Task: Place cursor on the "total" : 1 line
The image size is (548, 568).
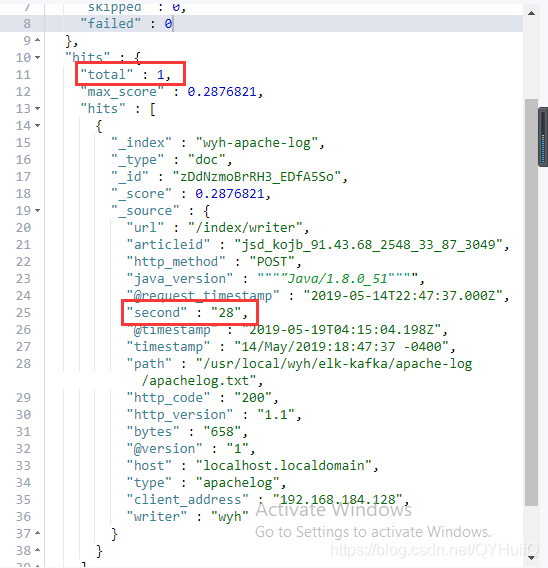Action: [126, 75]
